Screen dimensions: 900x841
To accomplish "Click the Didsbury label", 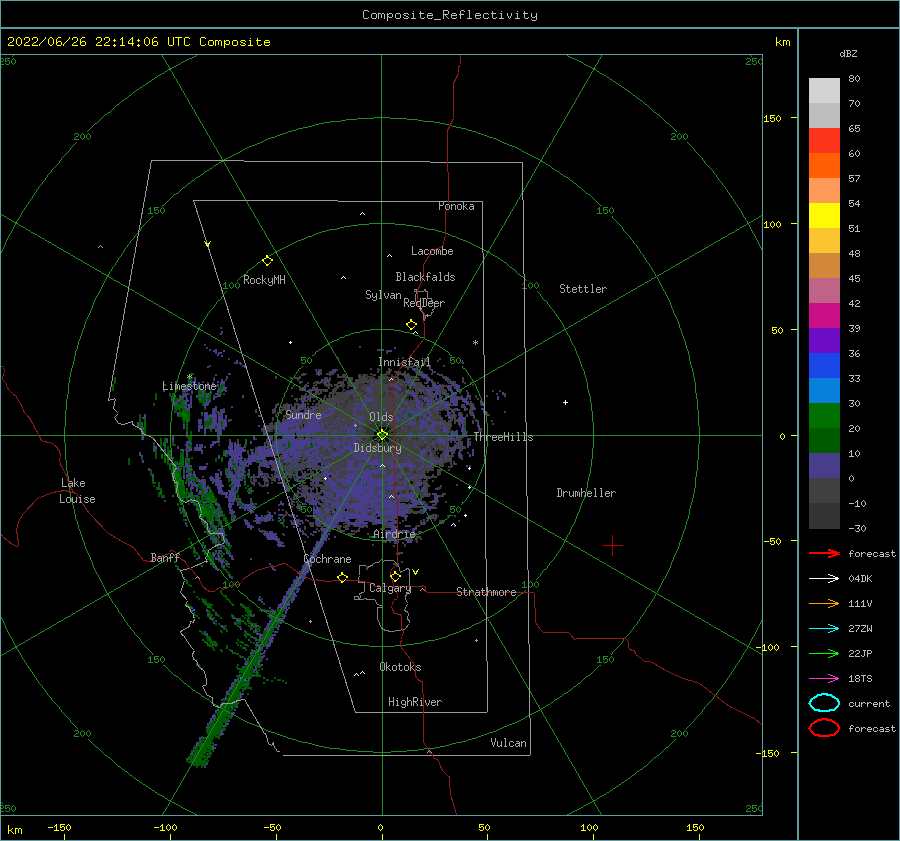I will 377,448.
